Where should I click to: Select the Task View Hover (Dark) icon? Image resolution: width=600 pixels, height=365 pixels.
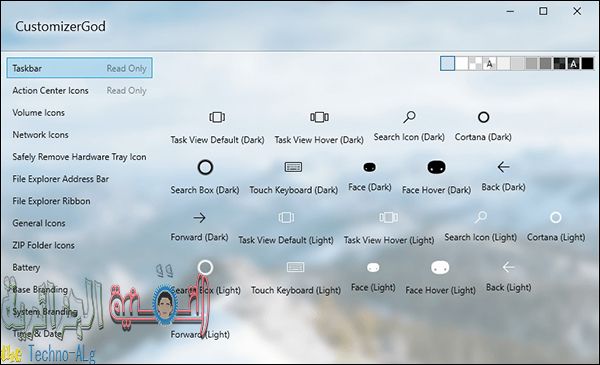320,117
